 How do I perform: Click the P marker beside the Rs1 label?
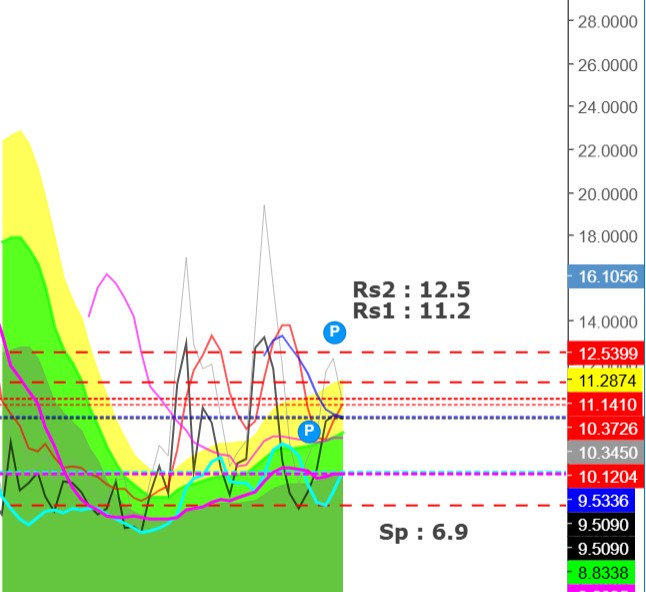[x=335, y=333]
